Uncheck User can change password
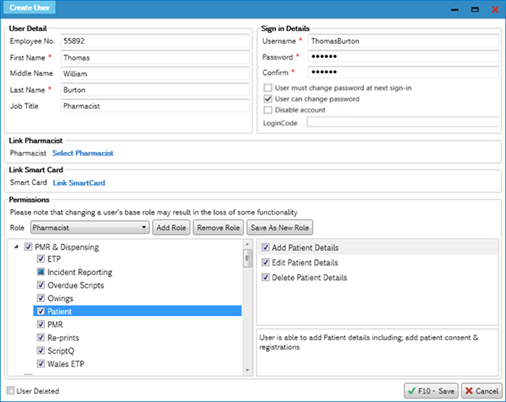This screenshot has width=506, height=402. pyautogui.click(x=268, y=99)
